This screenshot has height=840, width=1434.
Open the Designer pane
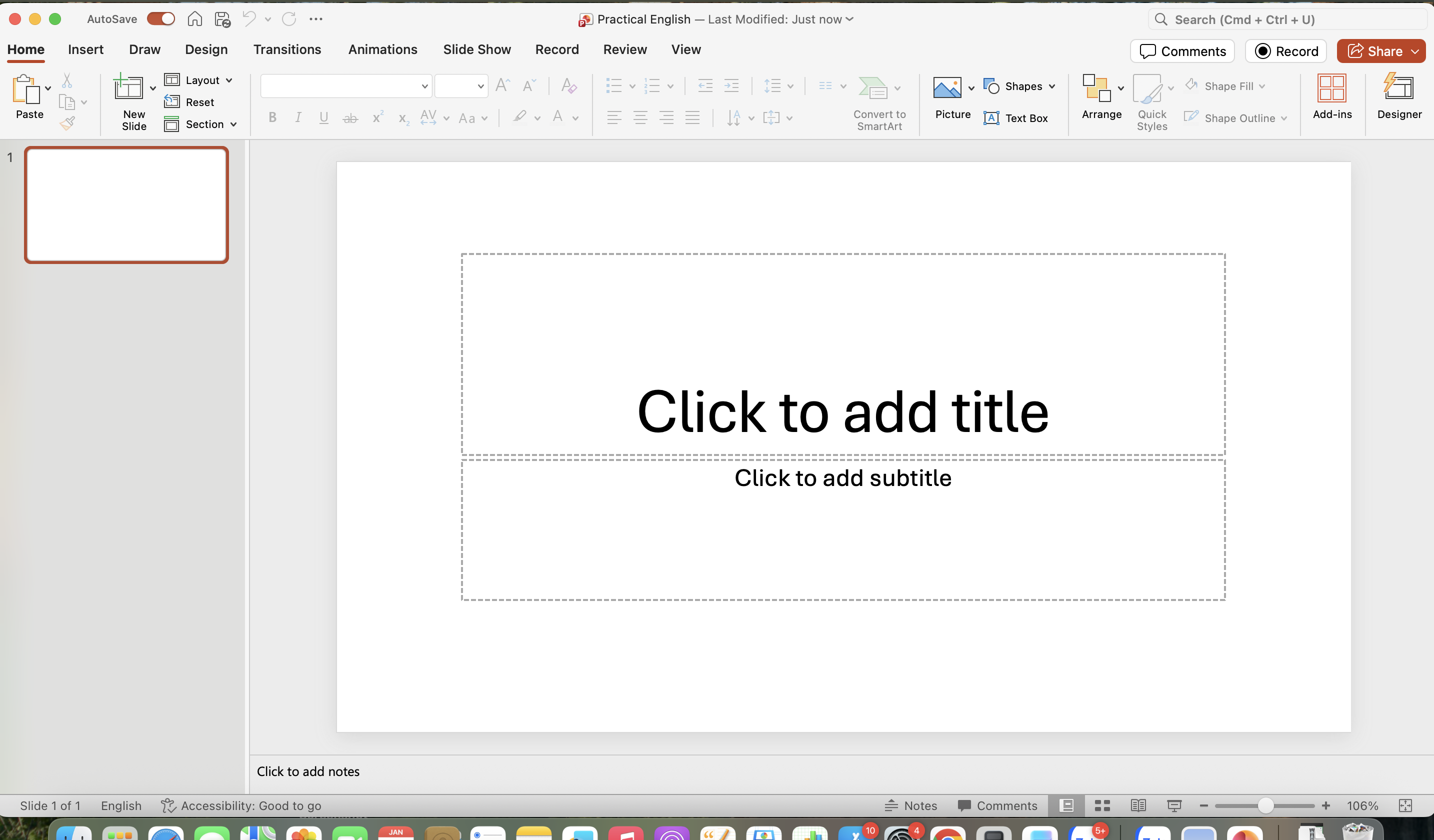pyautogui.click(x=1399, y=96)
